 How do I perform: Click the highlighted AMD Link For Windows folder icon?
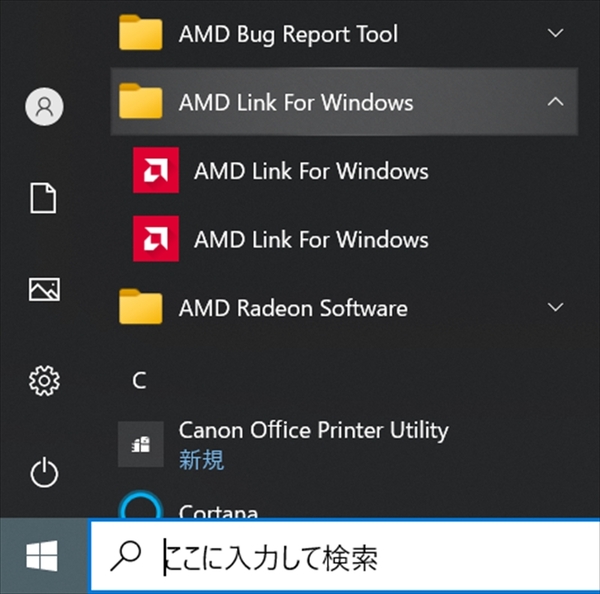coord(140,101)
